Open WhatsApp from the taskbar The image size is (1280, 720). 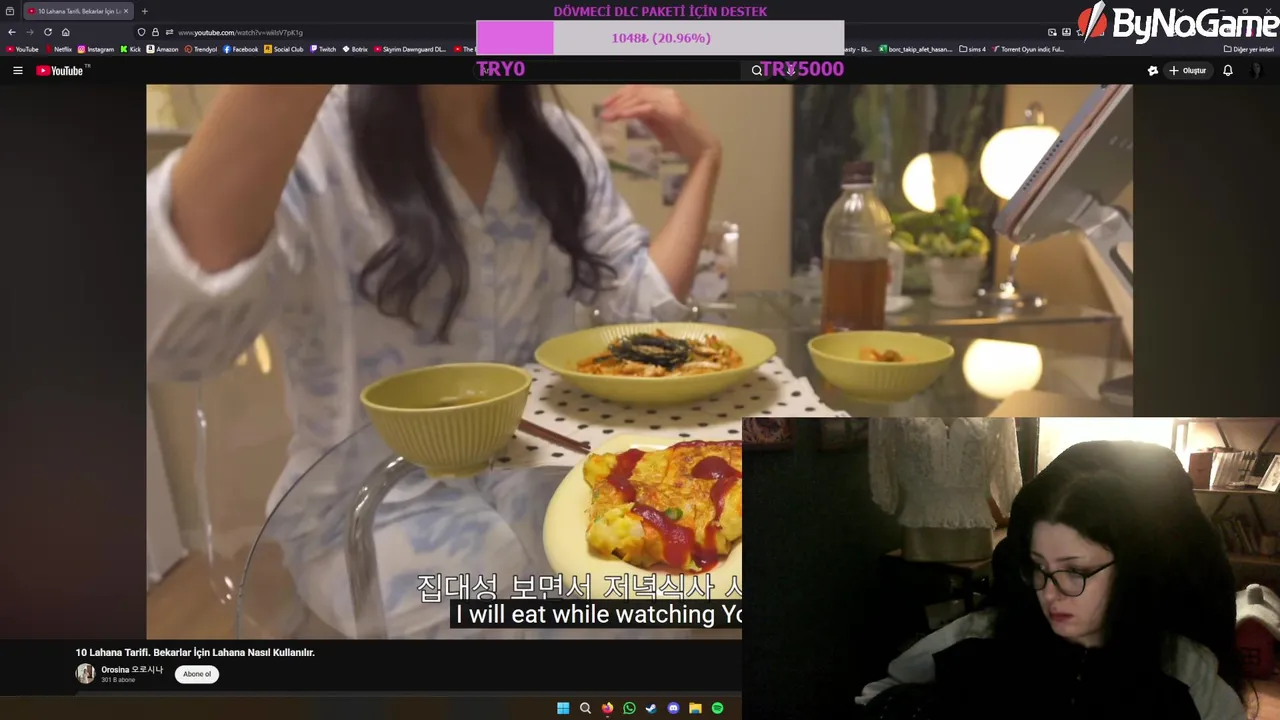[x=629, y=708]
